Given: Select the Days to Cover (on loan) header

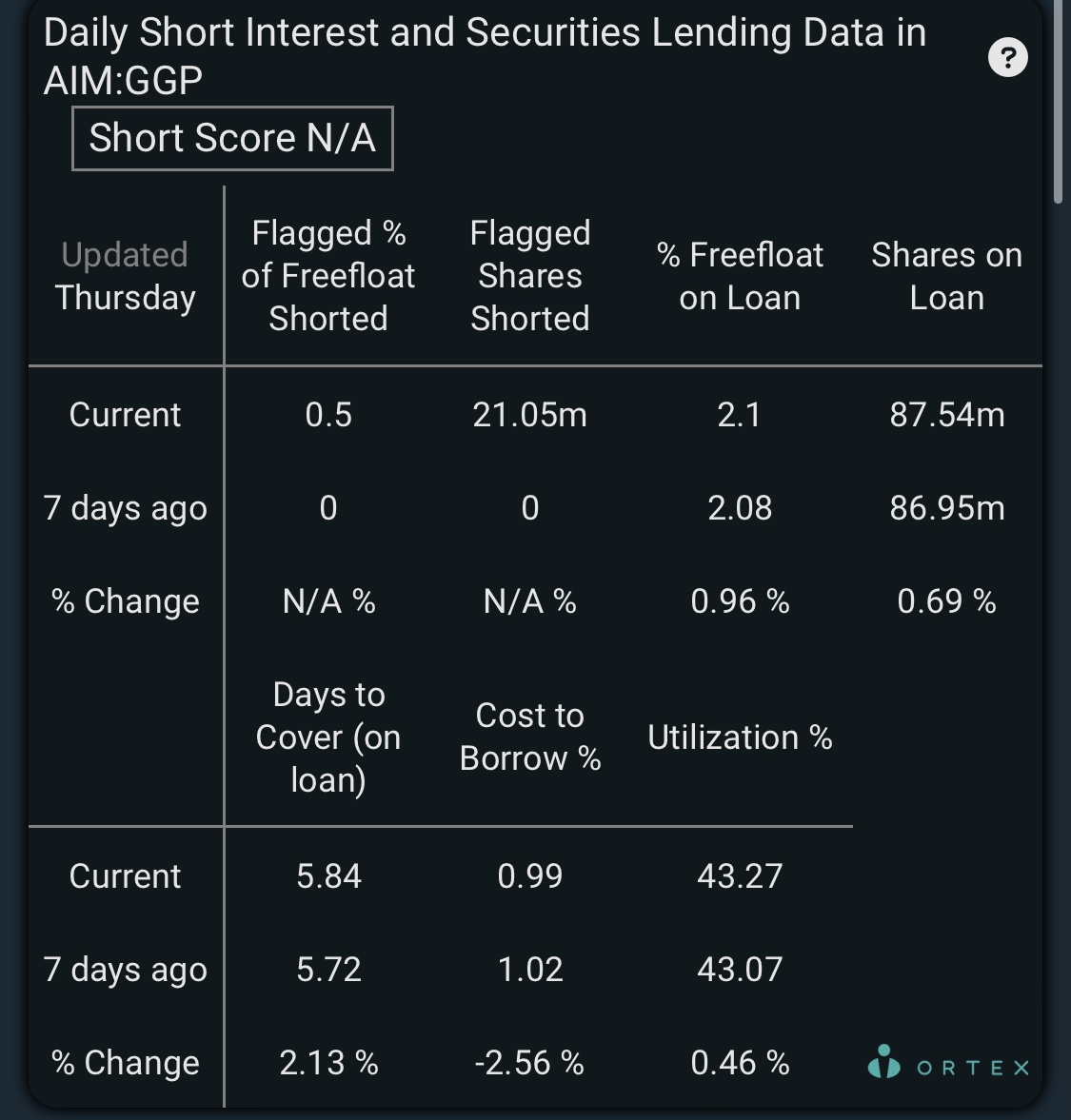Looking at the screenshot, I should click(x=327, y=737).
